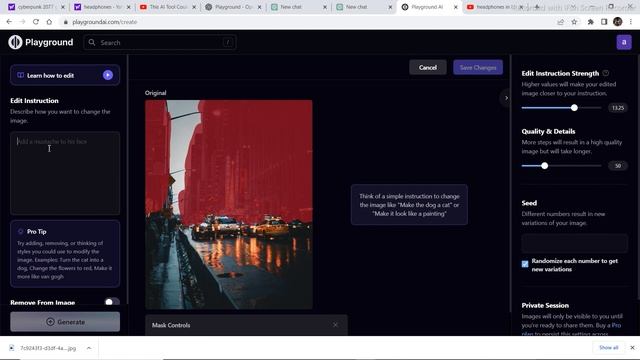640x360 pixels.
Task: Click the Cancel button
Action: (x=427, y=67)
